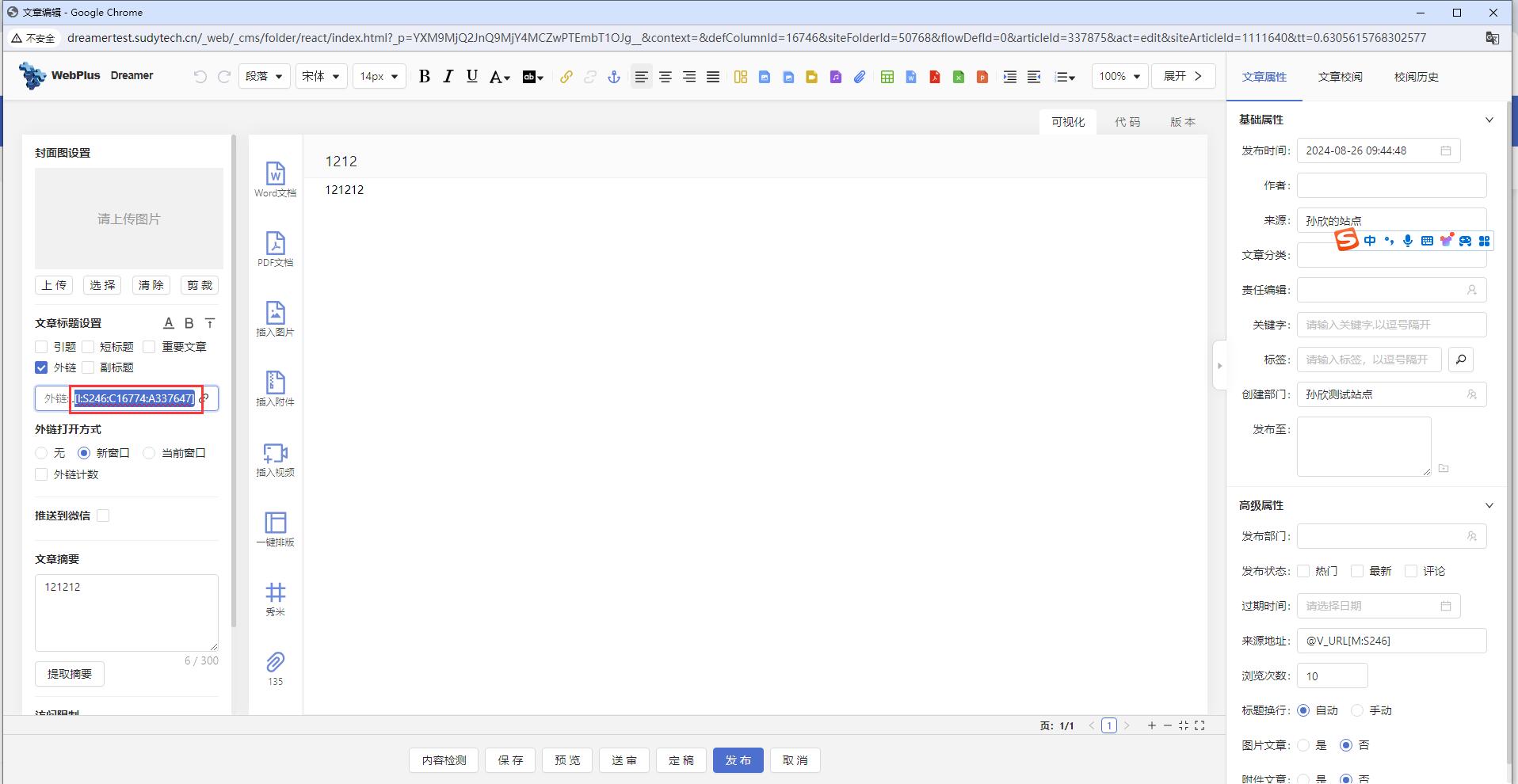Expand toolbar with 展开 button
Screen dimensions: 1518x784
coord(1183,76)
